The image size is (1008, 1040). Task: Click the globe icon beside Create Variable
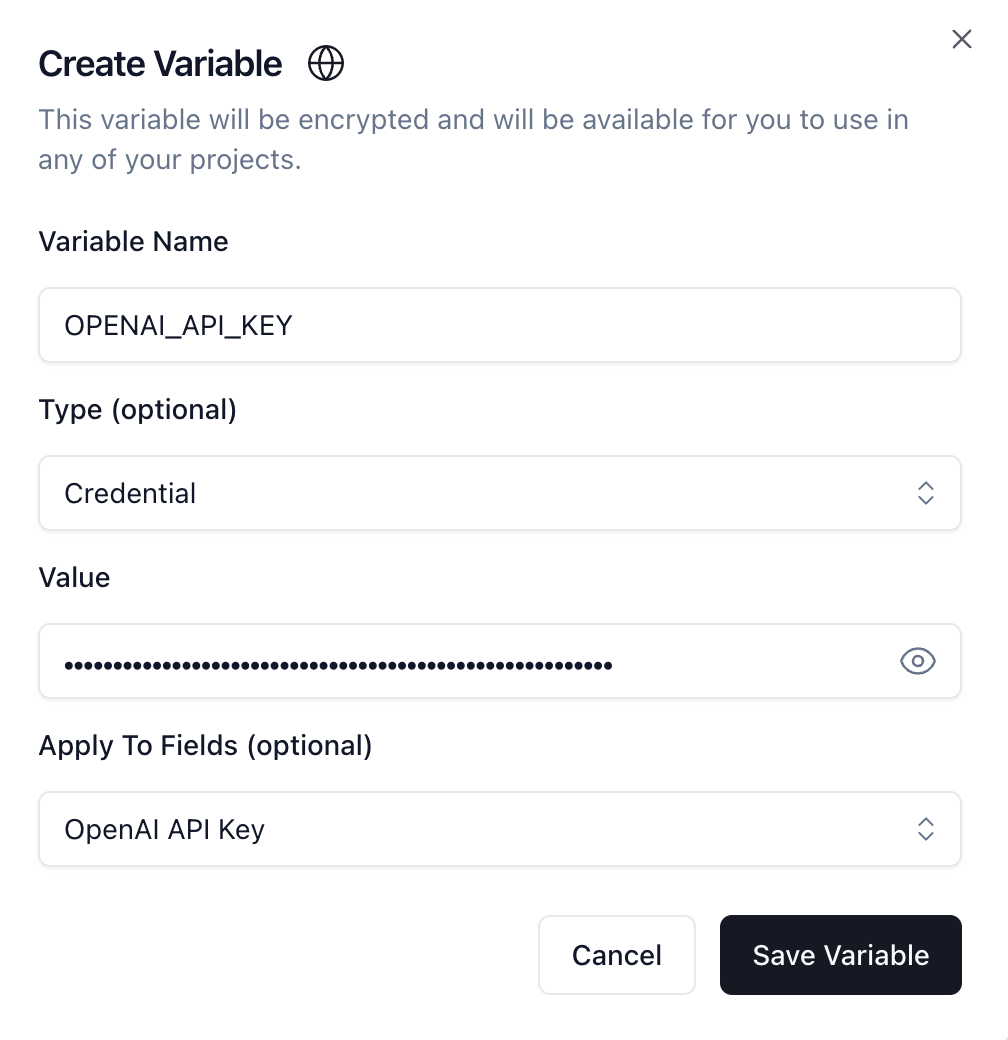pos(325,62)
